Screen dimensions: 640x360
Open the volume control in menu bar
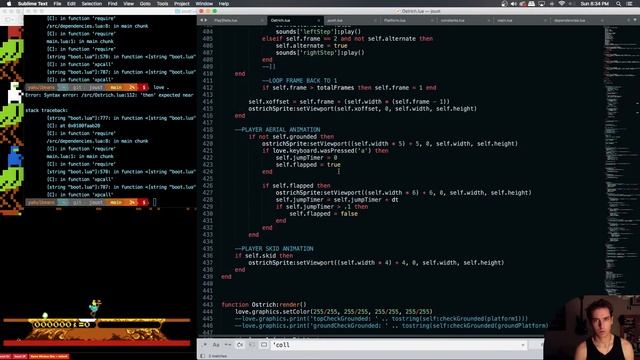513,4
